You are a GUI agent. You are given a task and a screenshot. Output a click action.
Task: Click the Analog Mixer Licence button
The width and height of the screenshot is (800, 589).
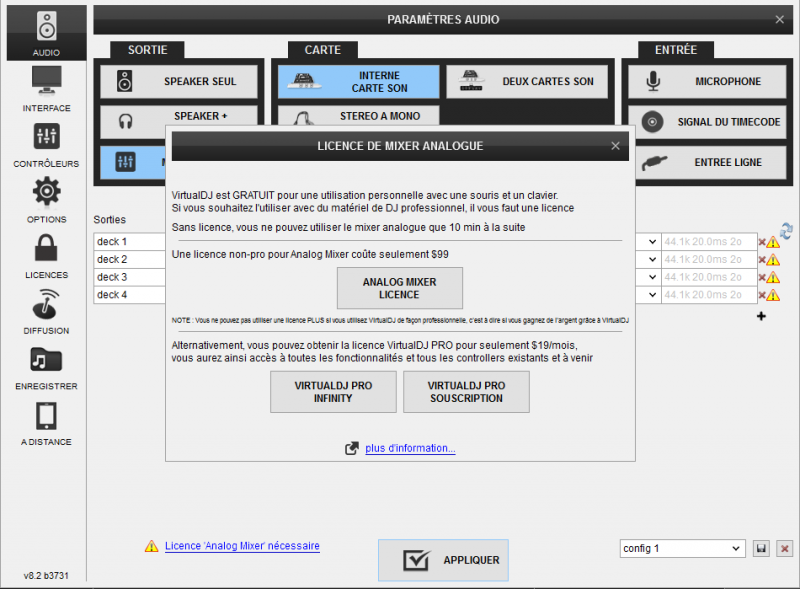point(399,288)
